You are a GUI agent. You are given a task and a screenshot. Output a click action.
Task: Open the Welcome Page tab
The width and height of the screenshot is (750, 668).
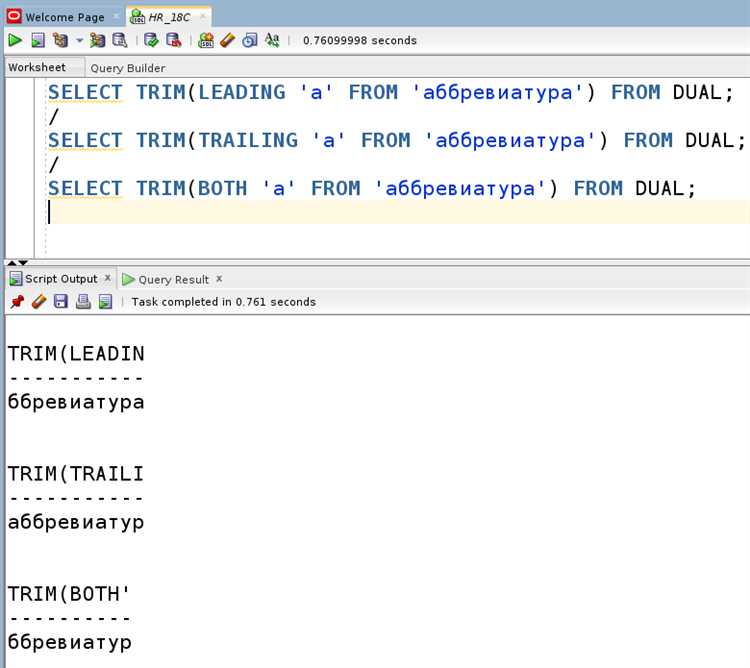click(x=64, y=17)
